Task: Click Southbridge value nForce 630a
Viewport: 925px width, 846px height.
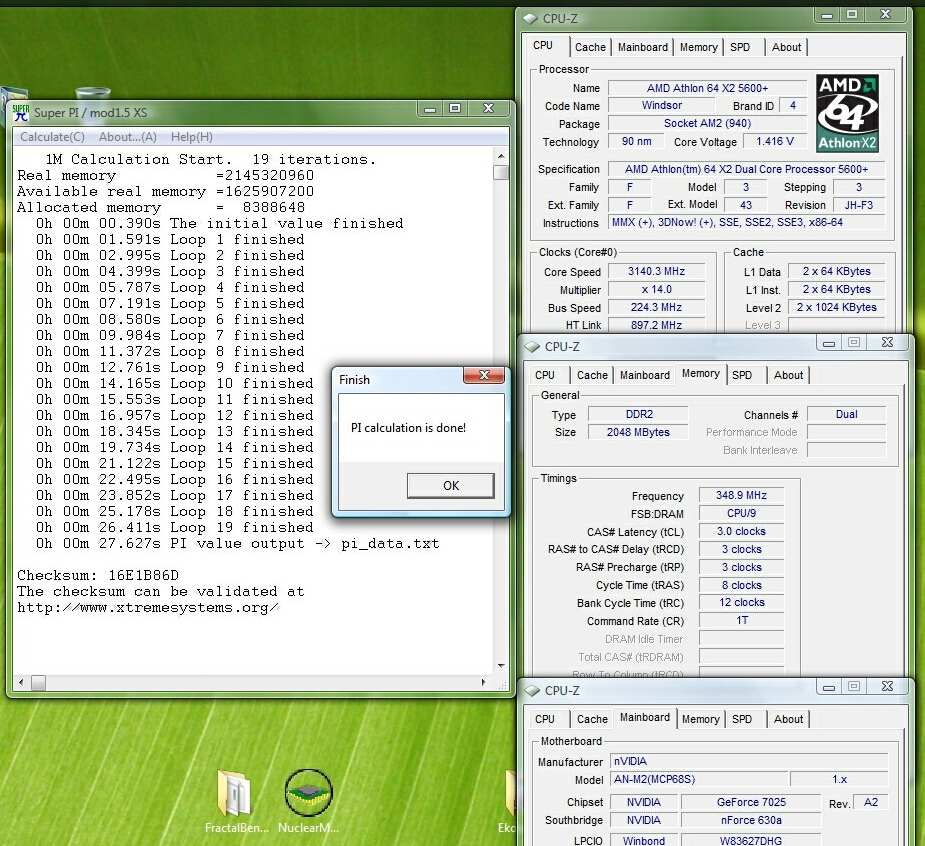Action: pyautogui.click(x=751, y=821)
